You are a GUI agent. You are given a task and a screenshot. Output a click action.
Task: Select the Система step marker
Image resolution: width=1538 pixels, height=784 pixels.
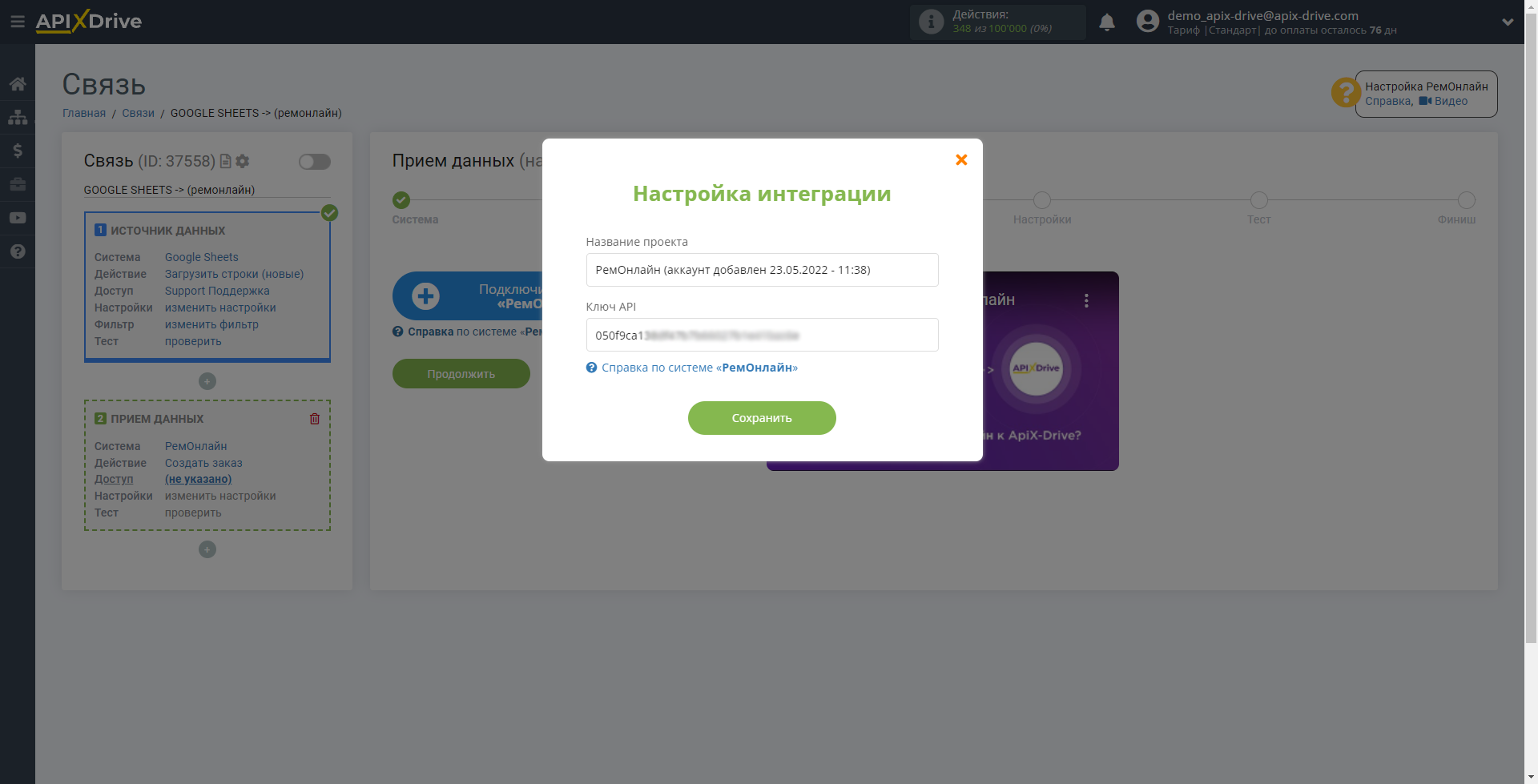pos(401,200)
